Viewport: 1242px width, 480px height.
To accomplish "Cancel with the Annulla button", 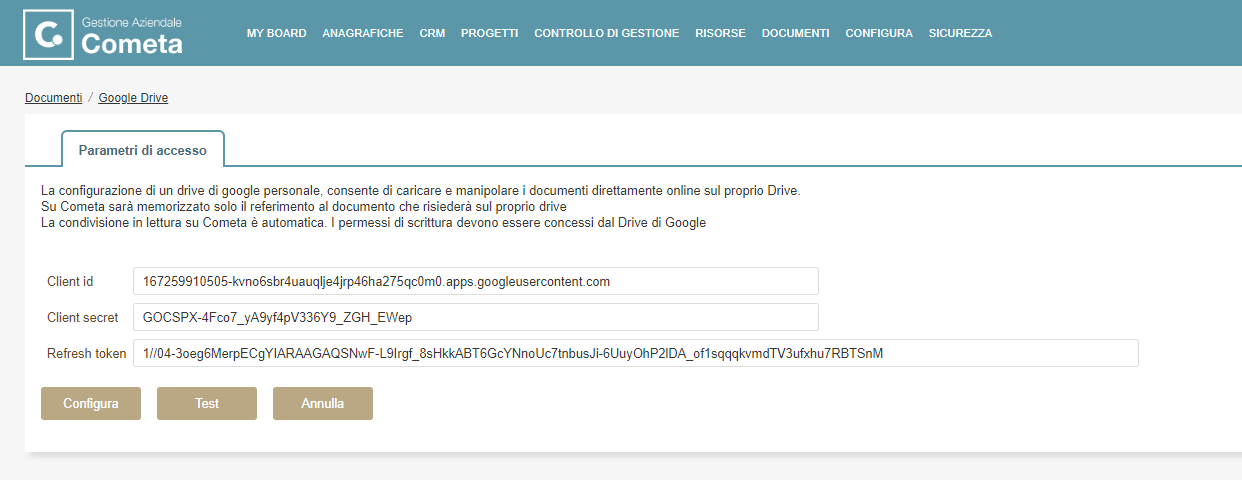I will [322, 404].
